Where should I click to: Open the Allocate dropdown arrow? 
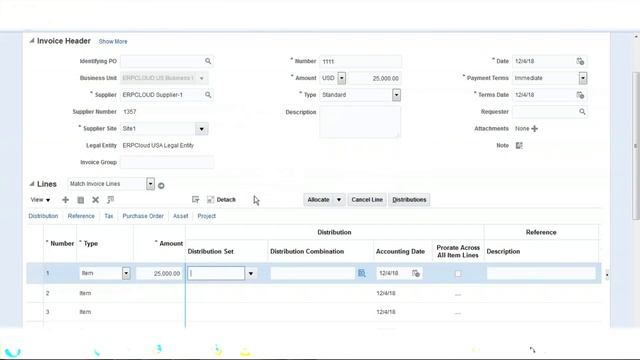tap(339, 200)
